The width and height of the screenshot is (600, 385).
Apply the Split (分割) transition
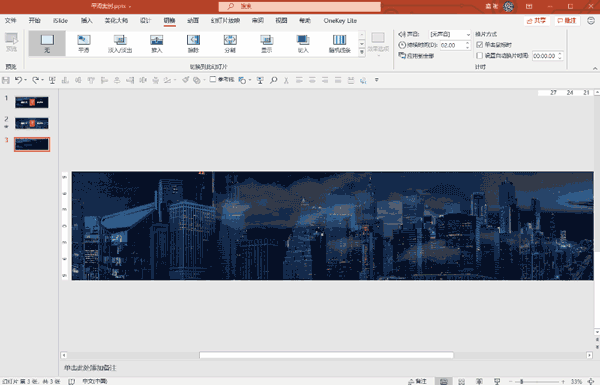pyautogui.click(x=230, y=44)
